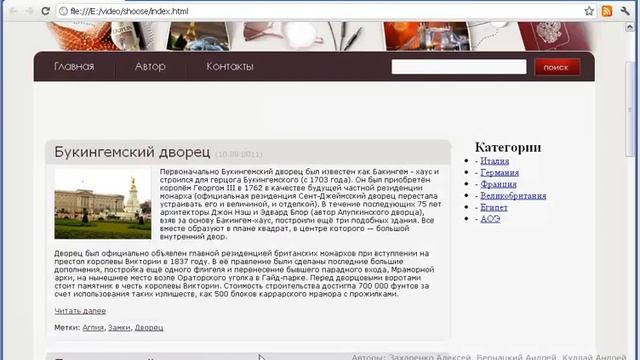Open the Египет category link

494,207
